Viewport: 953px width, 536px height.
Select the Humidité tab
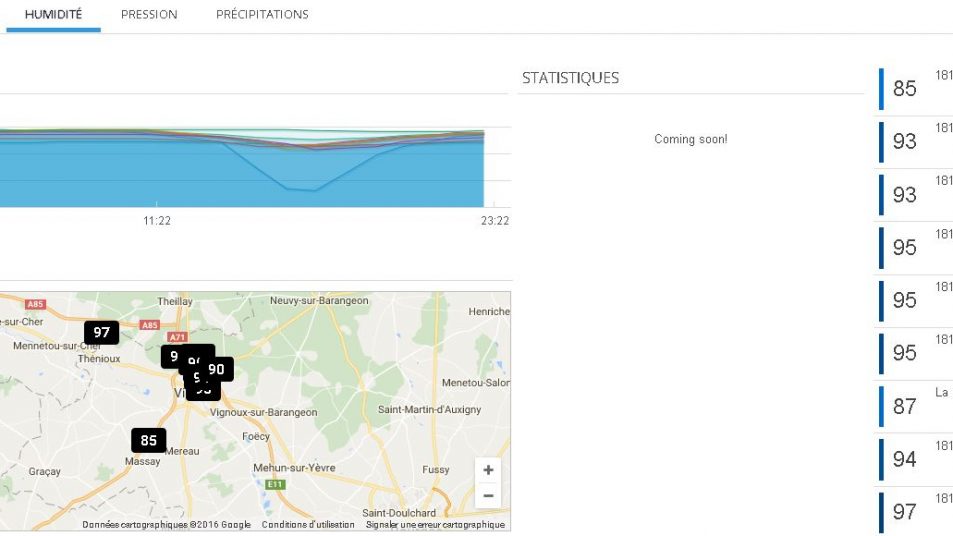point(53,15)
